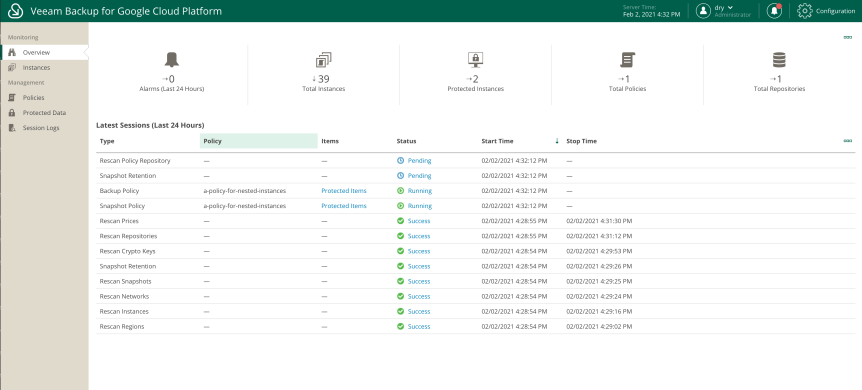862x390 pixels.
Task: Click the Veeam logo icon
Action: click(x=16, y=11)
